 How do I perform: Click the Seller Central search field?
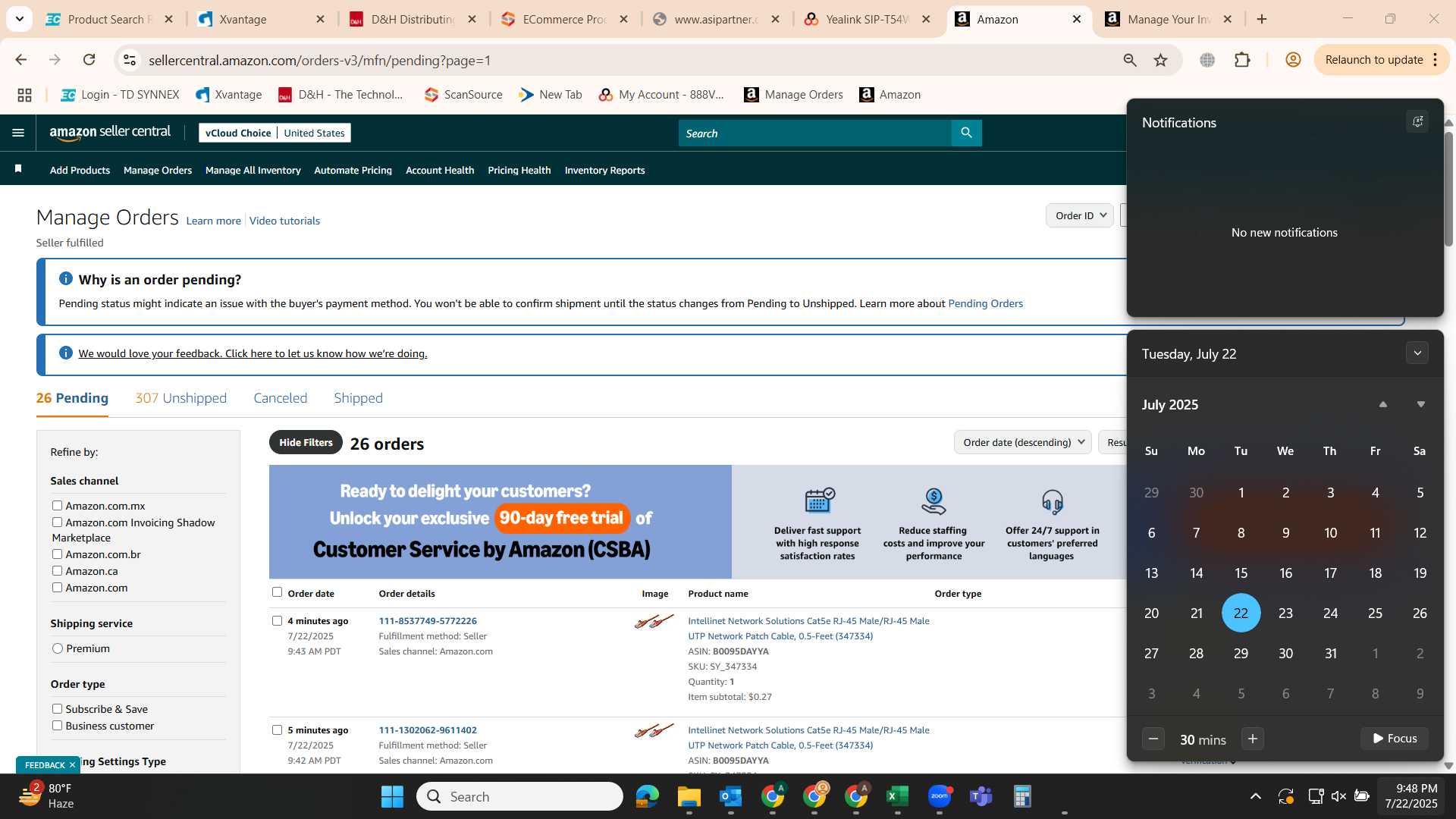[x=815, y=133]
